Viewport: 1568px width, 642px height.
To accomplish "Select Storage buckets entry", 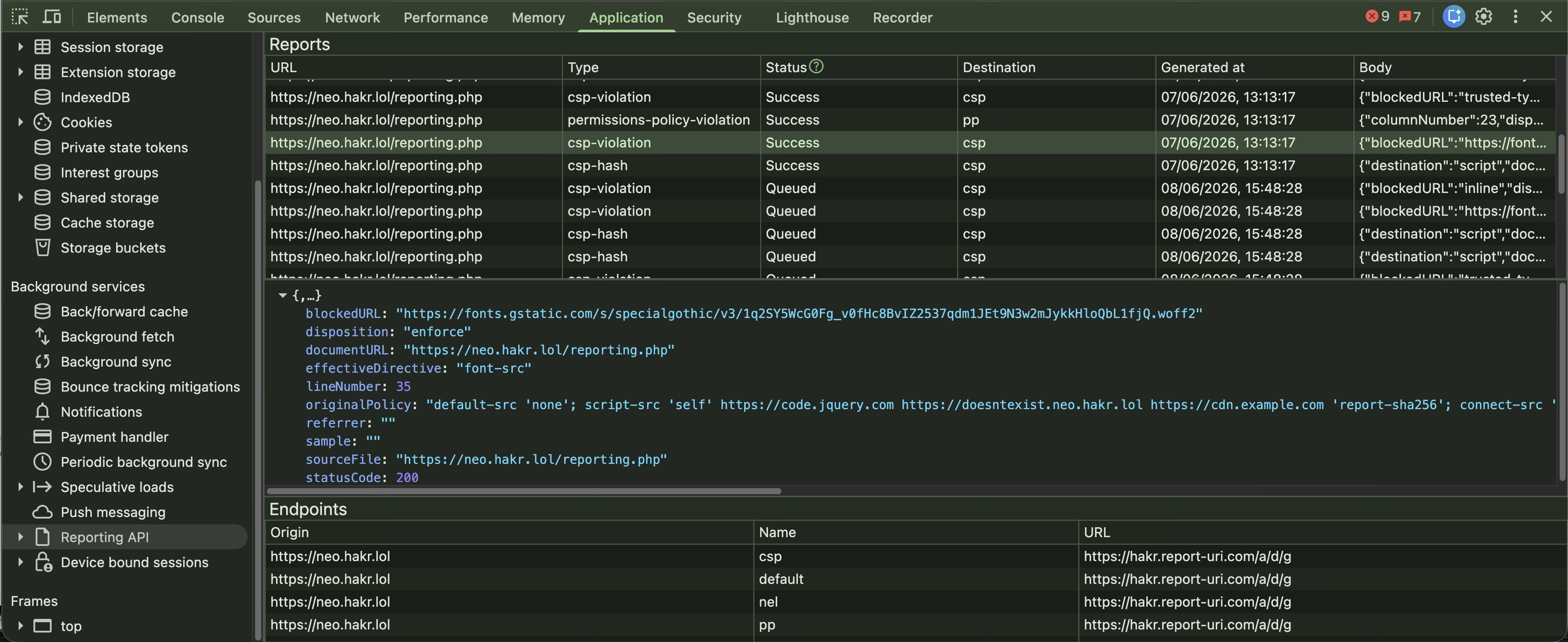I will [x=113, y=248].
